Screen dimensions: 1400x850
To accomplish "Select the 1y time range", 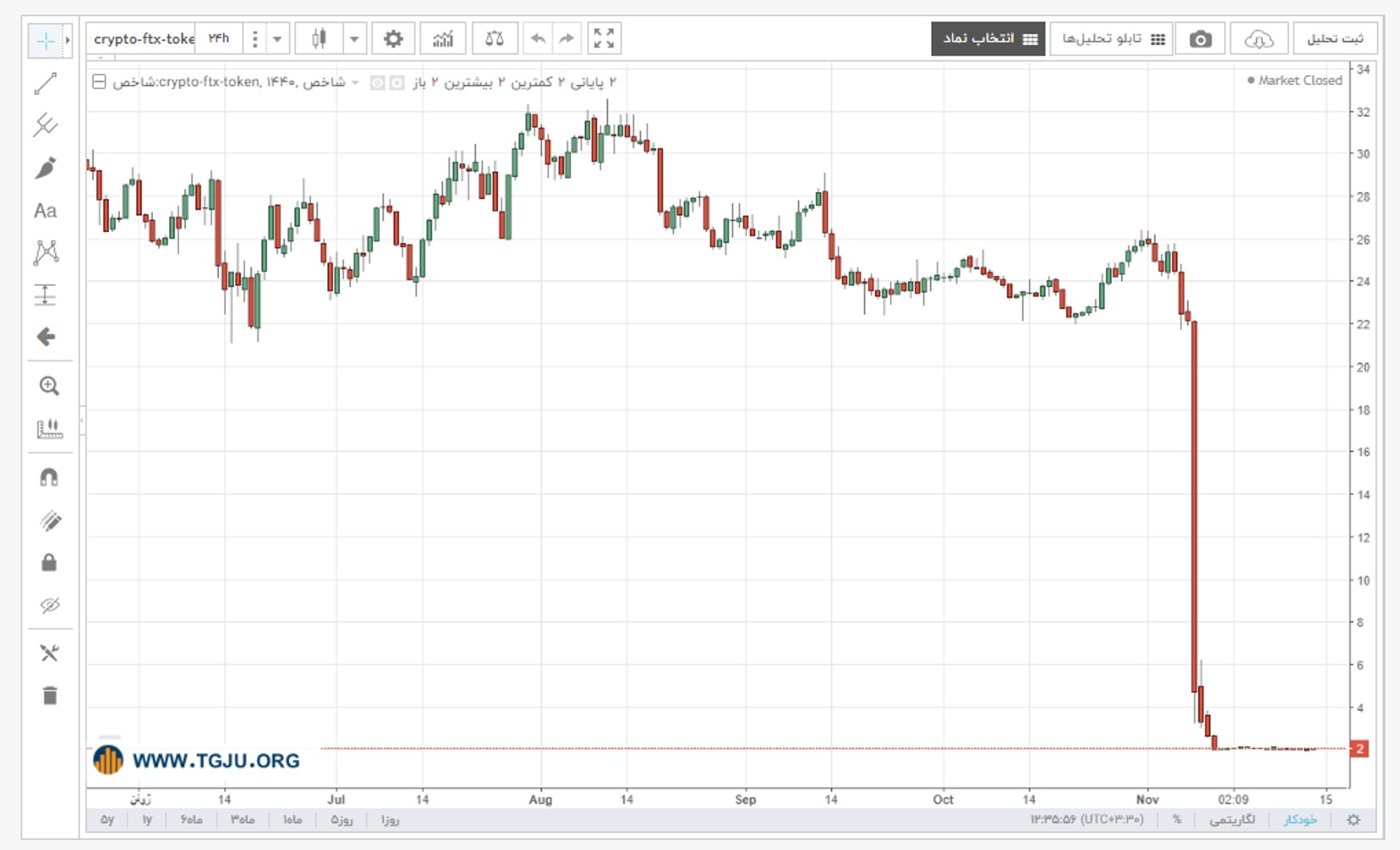I will pos(147,820).
